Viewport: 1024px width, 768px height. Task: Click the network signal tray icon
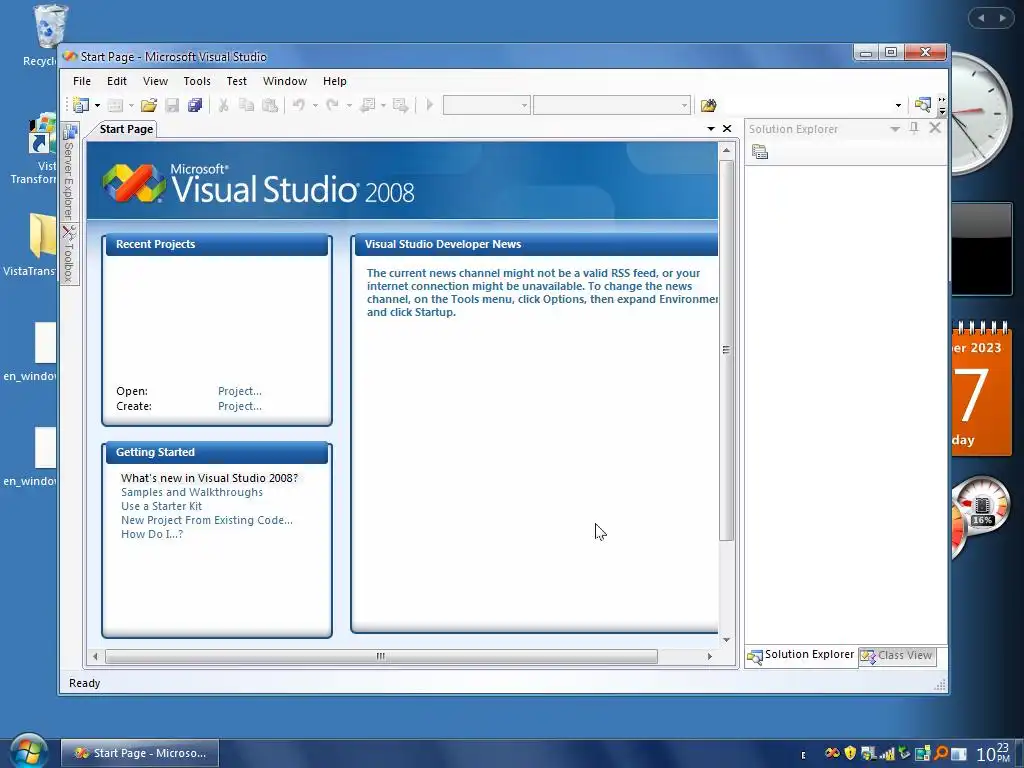pos(887,754)
